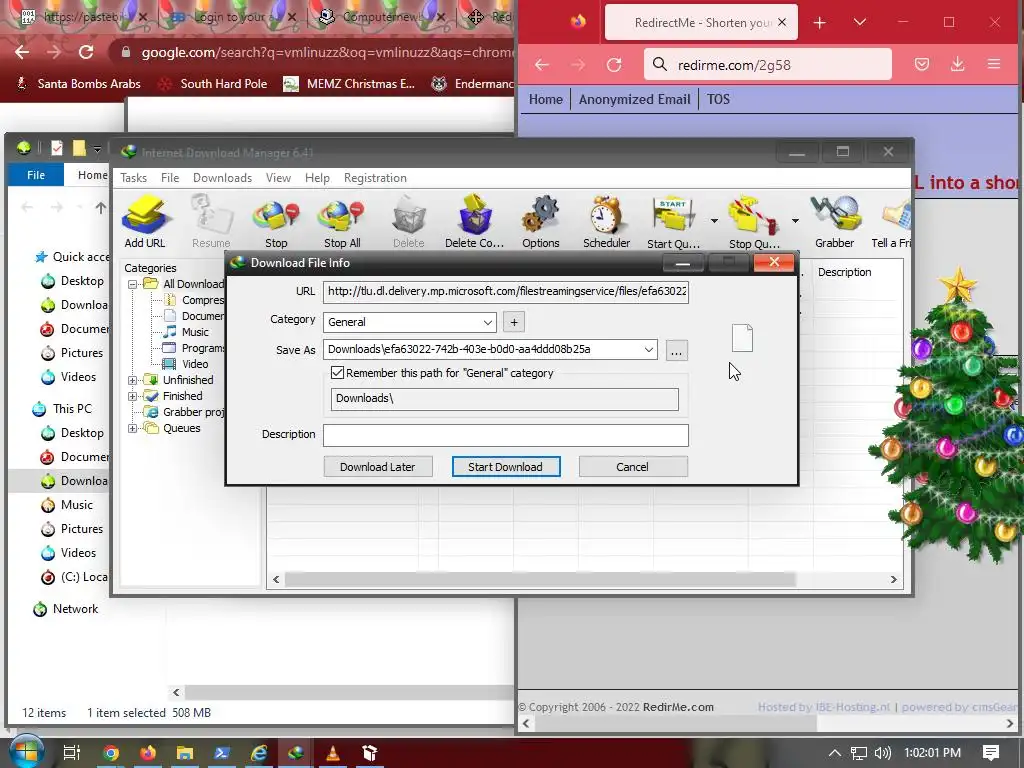
Task: Open the Save As path dropdown
Action: tap(648, 349)
